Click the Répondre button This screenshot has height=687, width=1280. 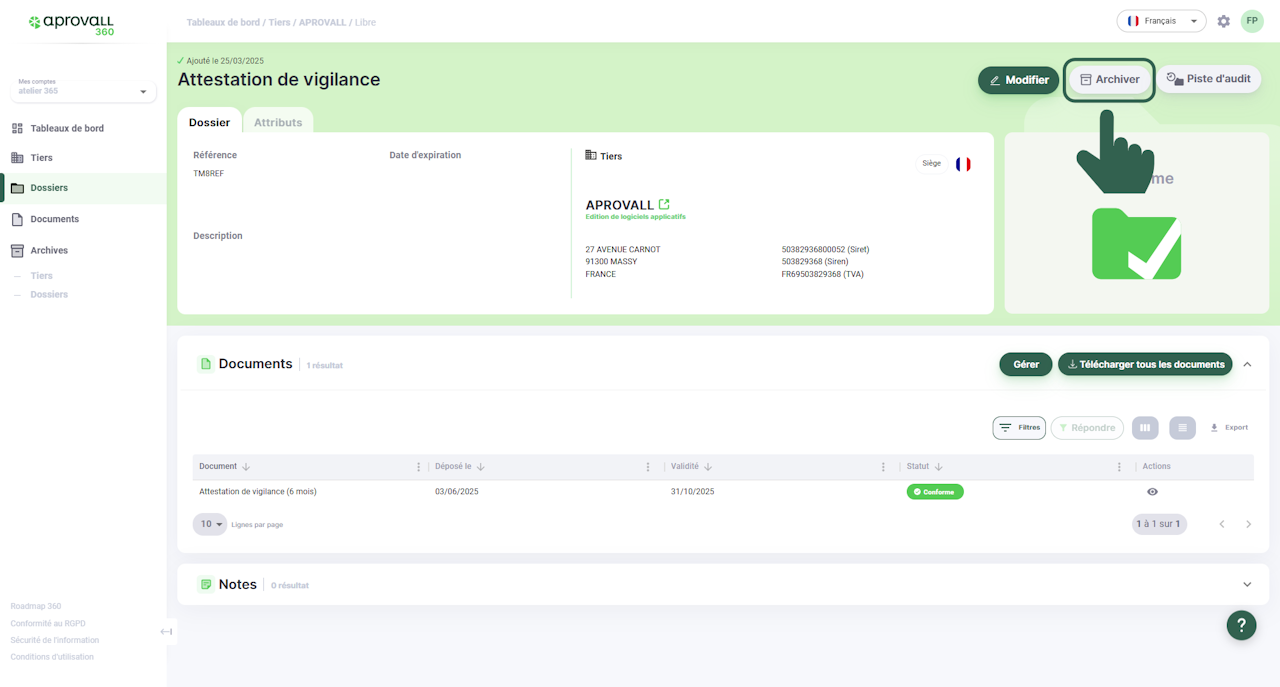click(x=1087, y=428)
